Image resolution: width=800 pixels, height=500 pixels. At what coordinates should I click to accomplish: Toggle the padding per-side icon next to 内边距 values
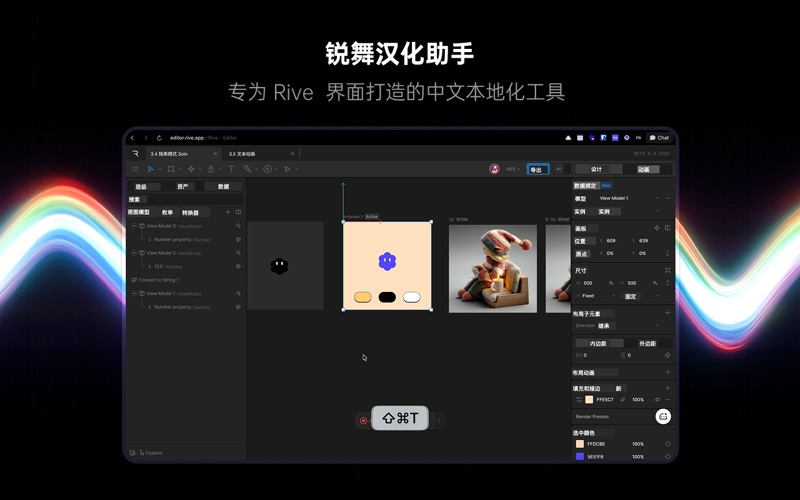point(667,355)
